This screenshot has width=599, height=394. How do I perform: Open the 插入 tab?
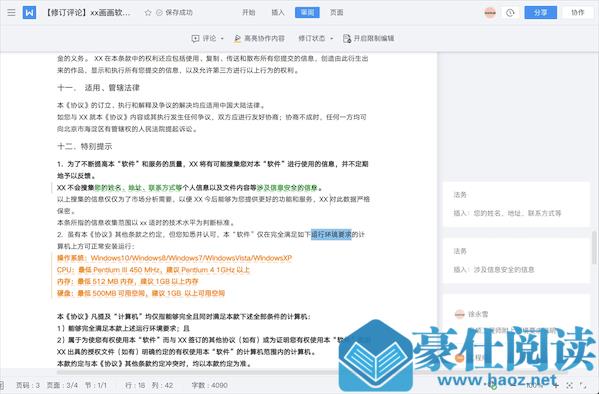click(278, 13)
